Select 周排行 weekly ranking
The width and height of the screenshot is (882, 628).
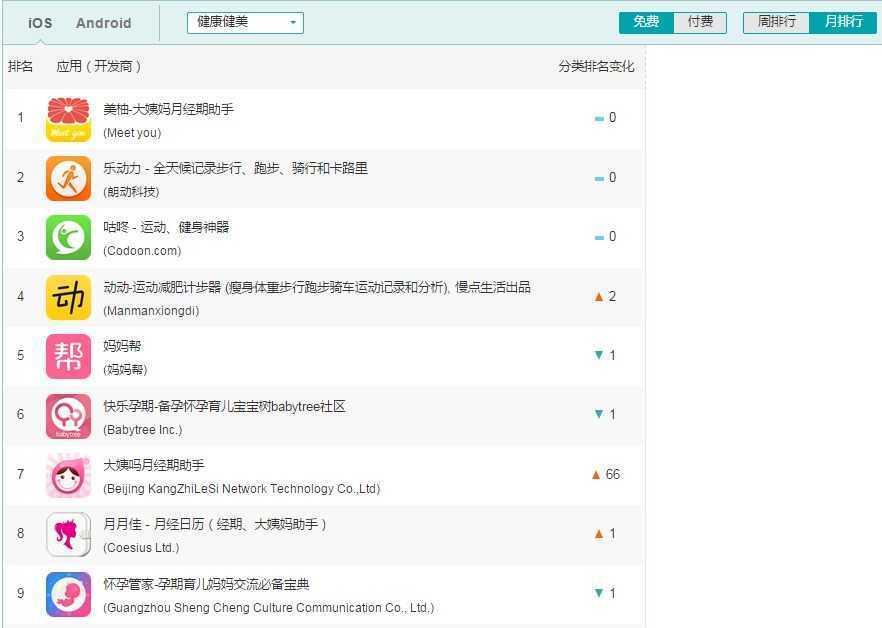776,22
